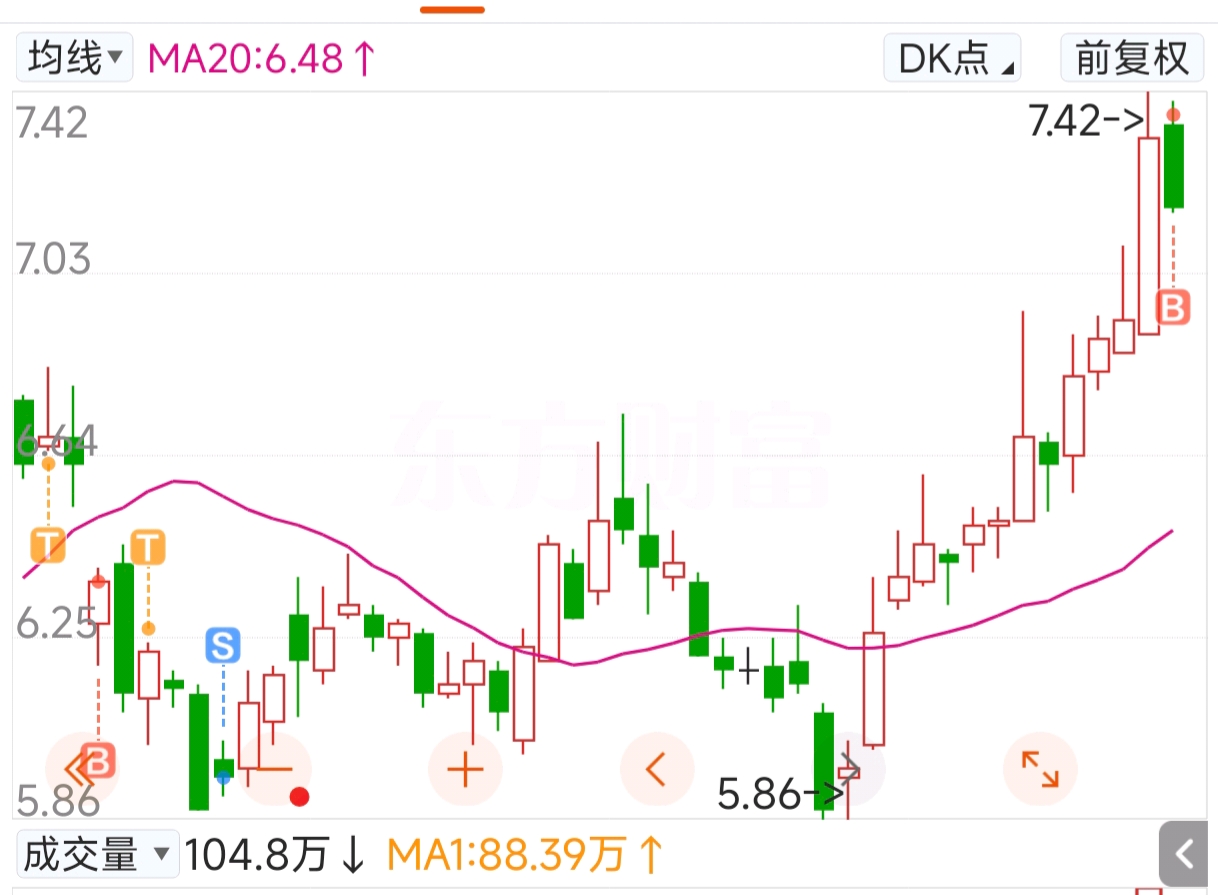
Task: Click the 7.42 top price axis label
Action: pos(53,122)
